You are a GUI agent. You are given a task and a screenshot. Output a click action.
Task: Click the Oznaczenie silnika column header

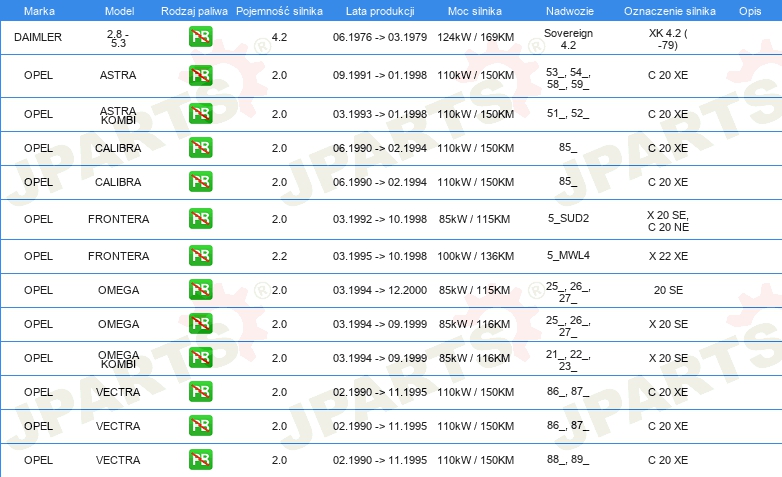coord(670,11)
